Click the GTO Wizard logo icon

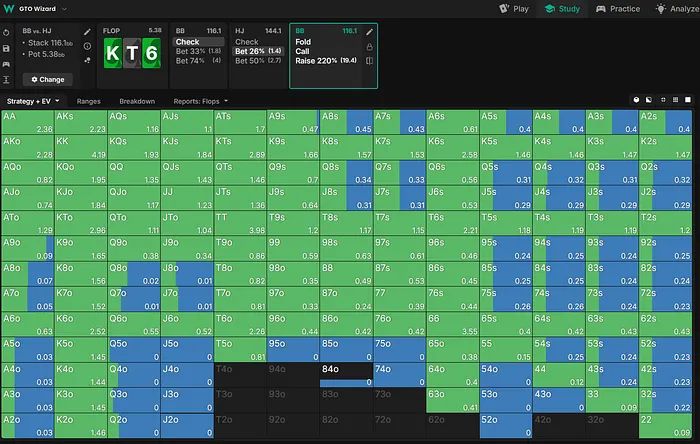click(8, 8)
